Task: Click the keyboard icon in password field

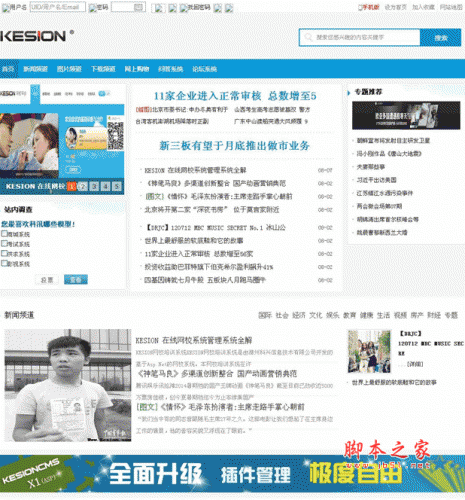Action: click(139, 7)
